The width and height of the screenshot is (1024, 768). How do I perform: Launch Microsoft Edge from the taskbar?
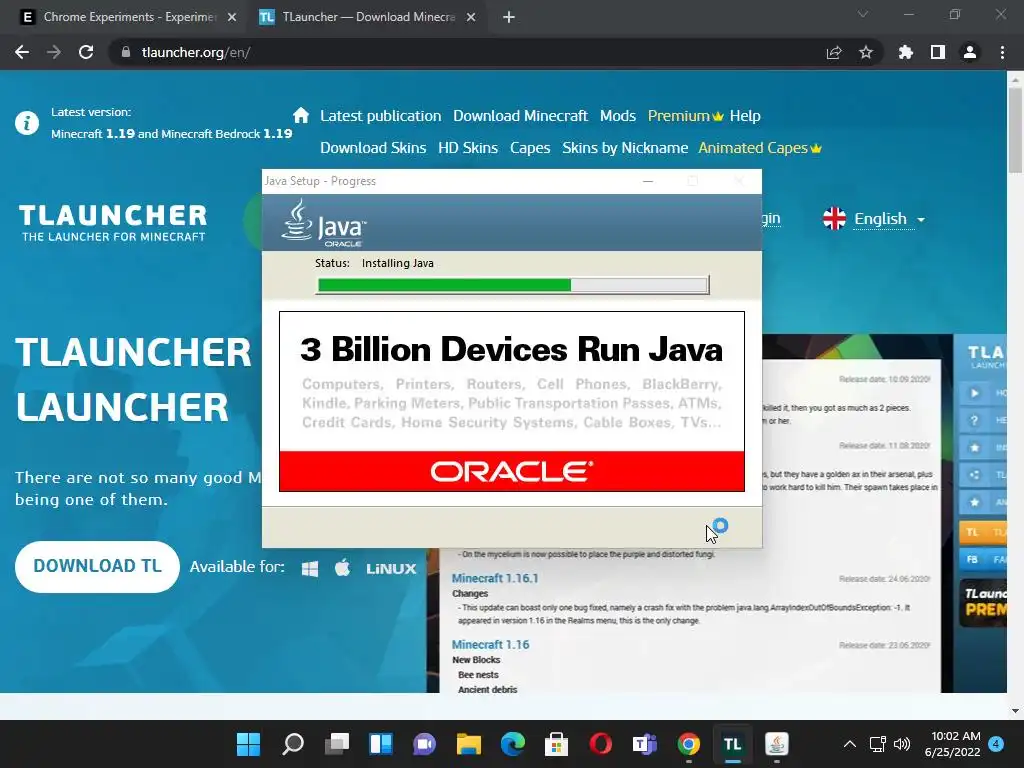[513, 744]
